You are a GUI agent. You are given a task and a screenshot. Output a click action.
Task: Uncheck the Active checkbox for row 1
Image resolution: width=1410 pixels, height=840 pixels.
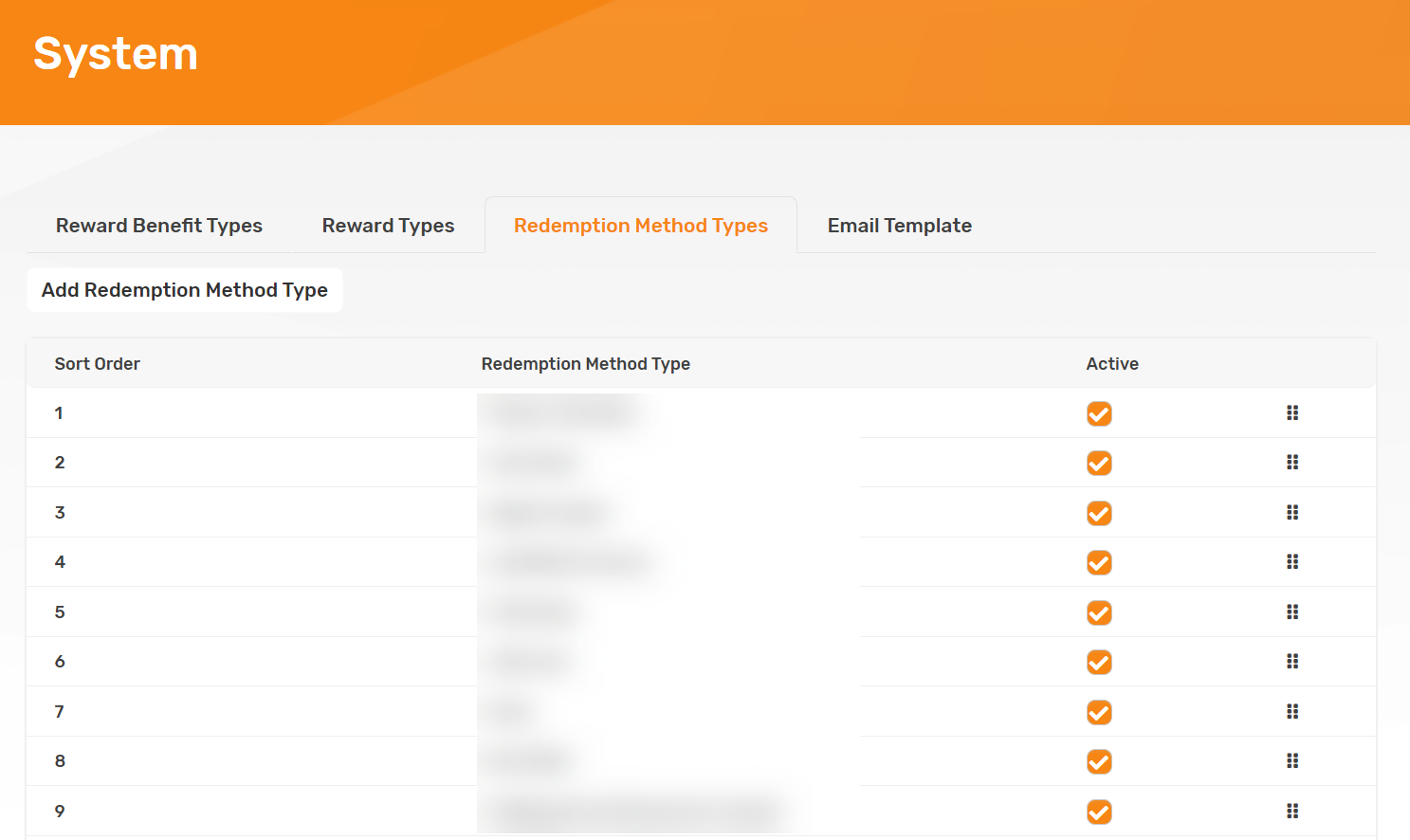[x=1099, y=414]
